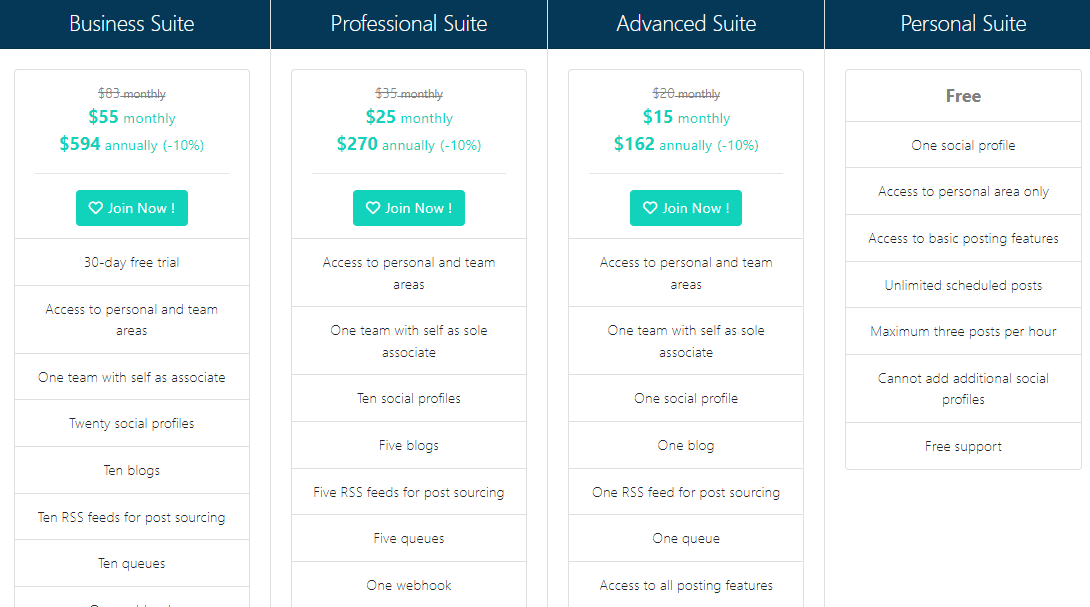Select the Business Suite column header
This screenshot has width=1090, height=607.
coord(132,23)
